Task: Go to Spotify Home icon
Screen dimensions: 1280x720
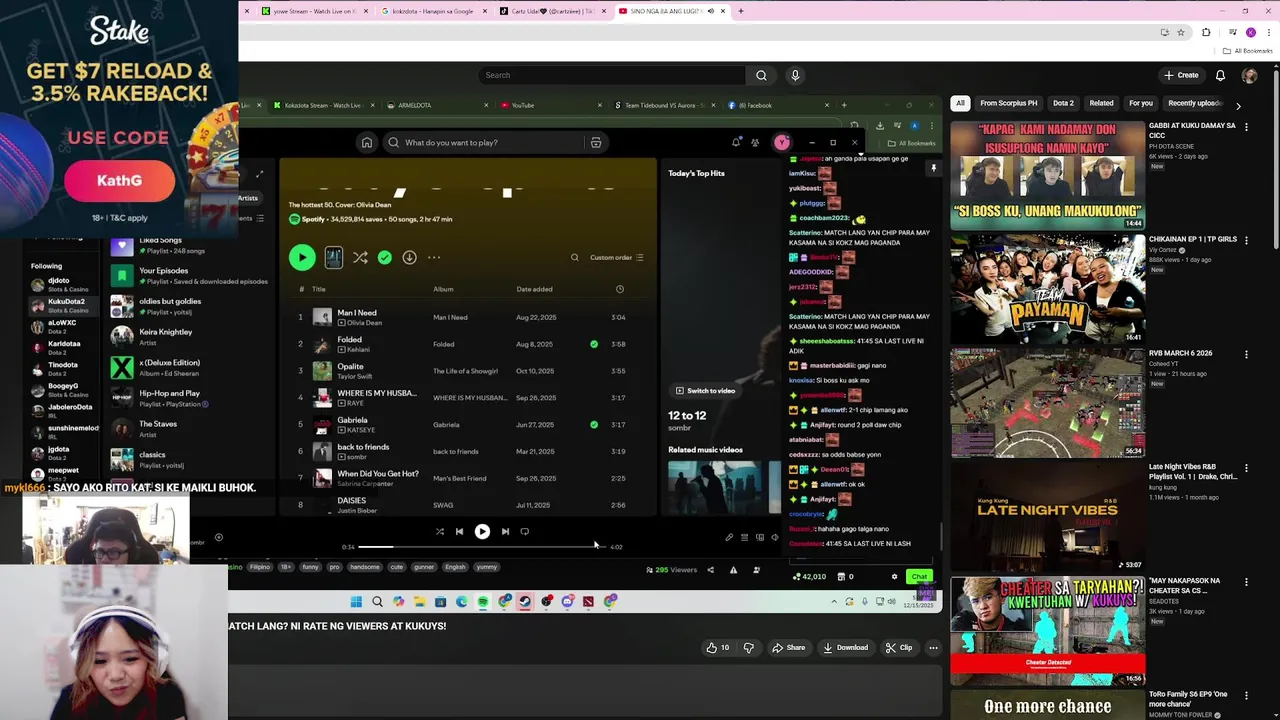Action: click(367, 143)
